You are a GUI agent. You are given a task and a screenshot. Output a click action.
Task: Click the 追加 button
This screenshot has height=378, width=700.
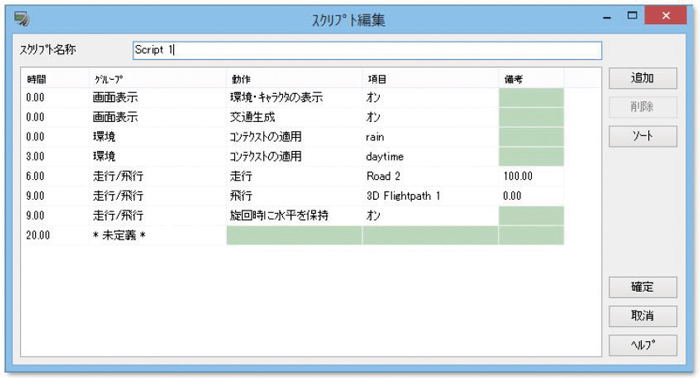coord(643,78)
